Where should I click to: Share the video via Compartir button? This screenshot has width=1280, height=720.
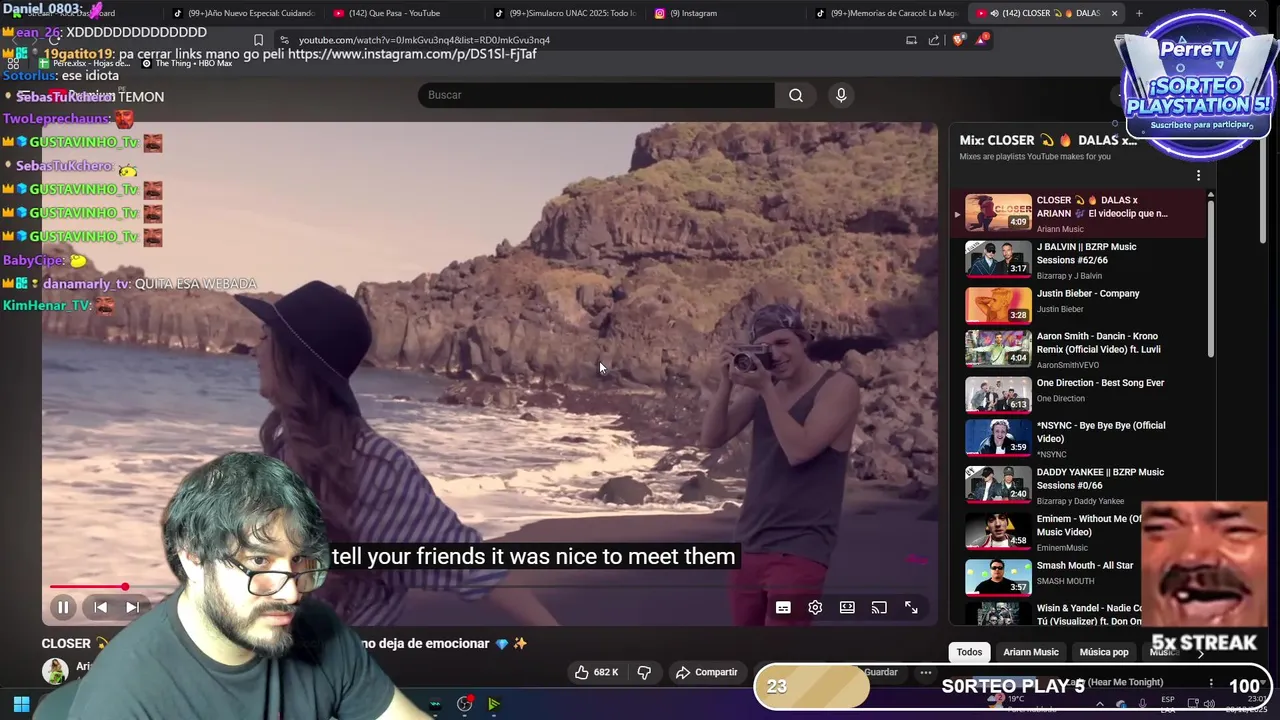point(707,672)
